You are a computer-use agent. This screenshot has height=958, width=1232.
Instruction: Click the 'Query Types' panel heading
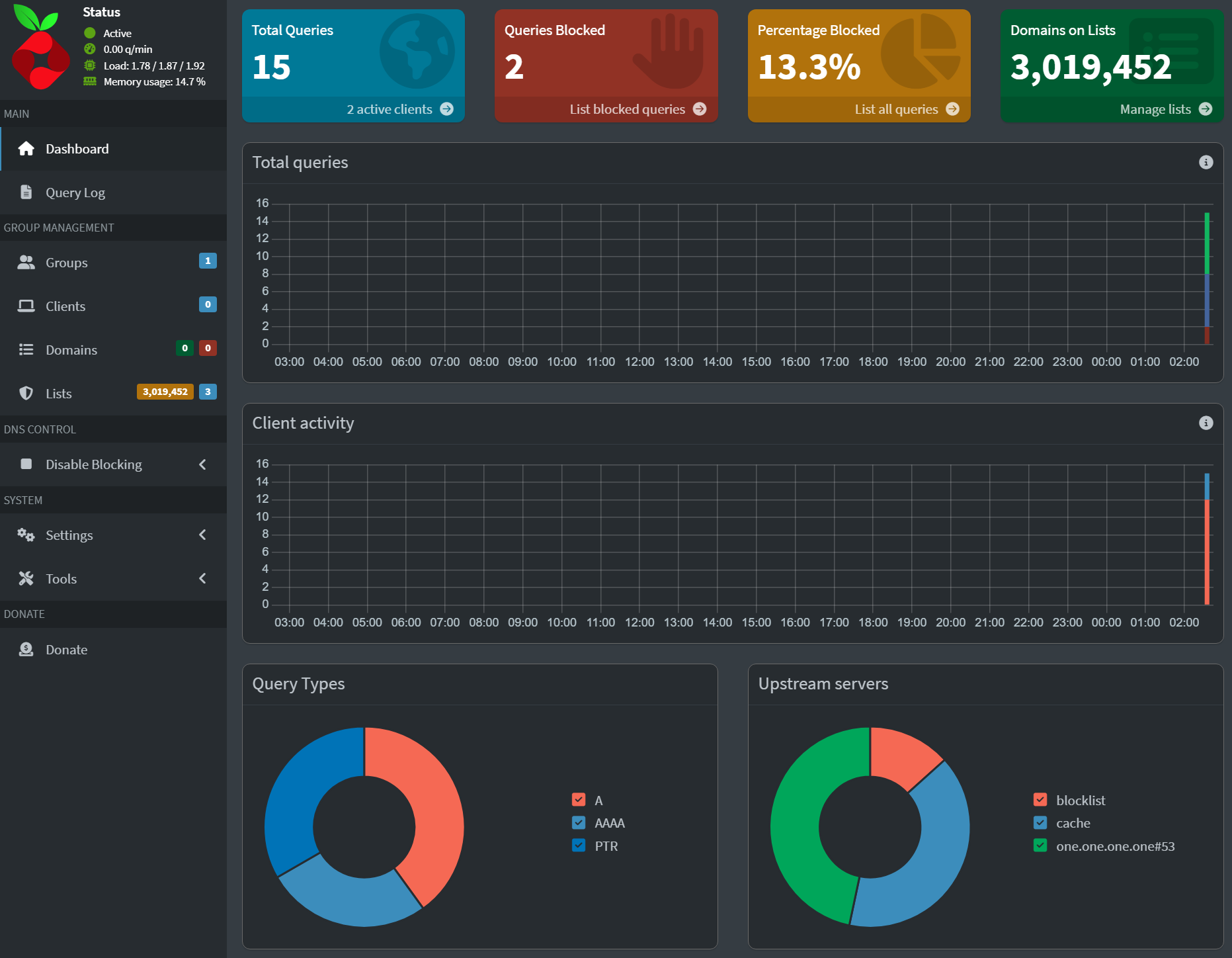point(298,684)
